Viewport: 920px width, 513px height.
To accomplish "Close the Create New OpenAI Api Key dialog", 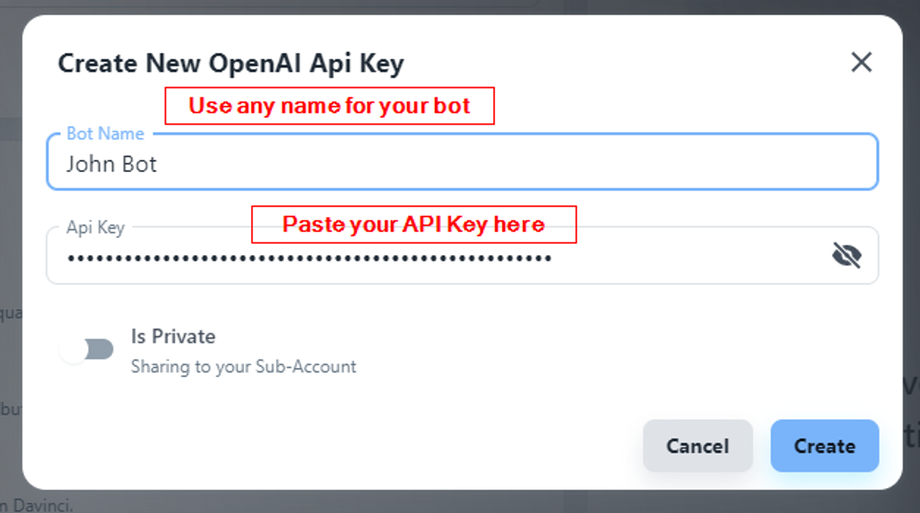I will point(861,63).
